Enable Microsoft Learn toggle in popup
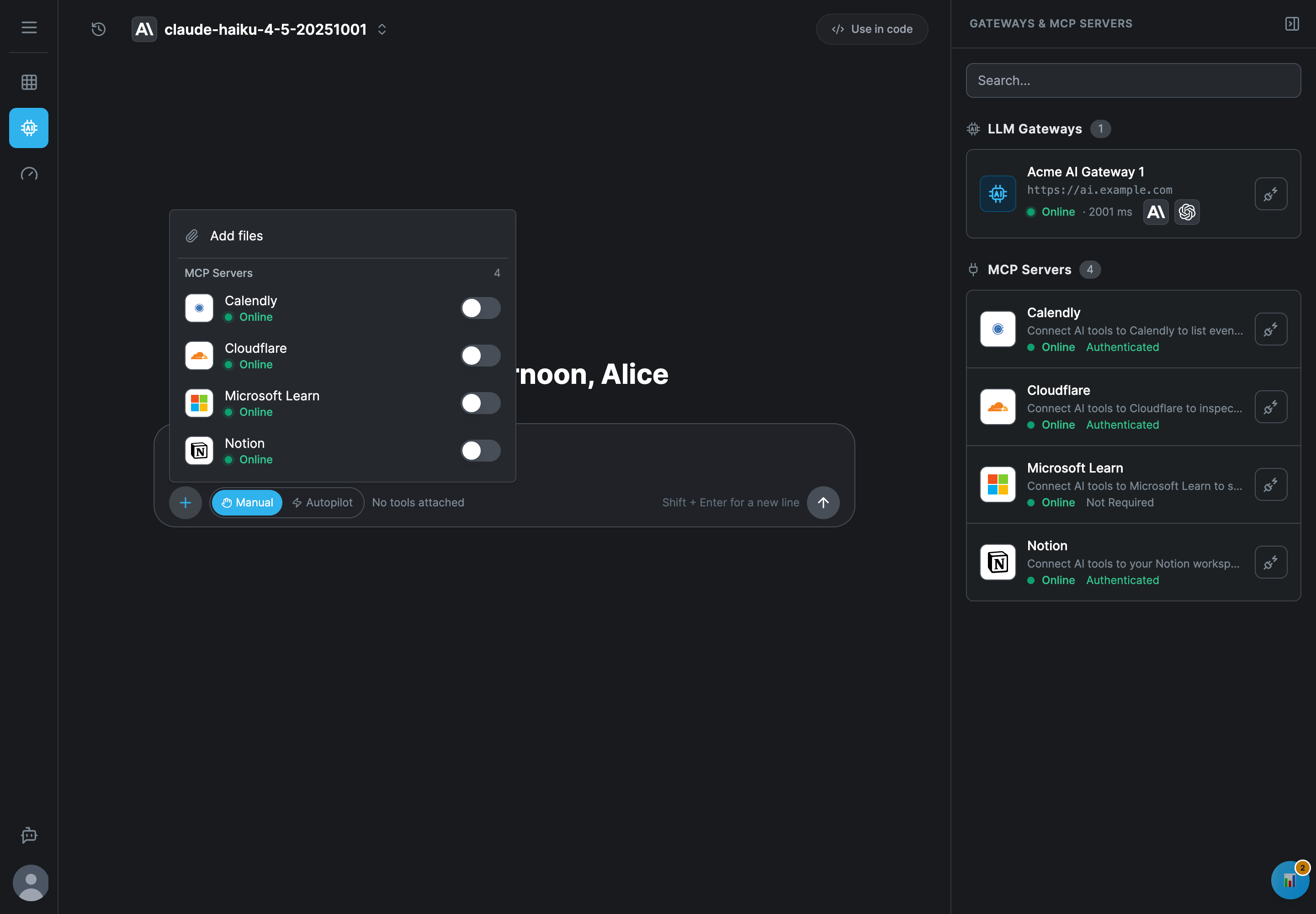The image size is (1316, 914). point(480,403)
